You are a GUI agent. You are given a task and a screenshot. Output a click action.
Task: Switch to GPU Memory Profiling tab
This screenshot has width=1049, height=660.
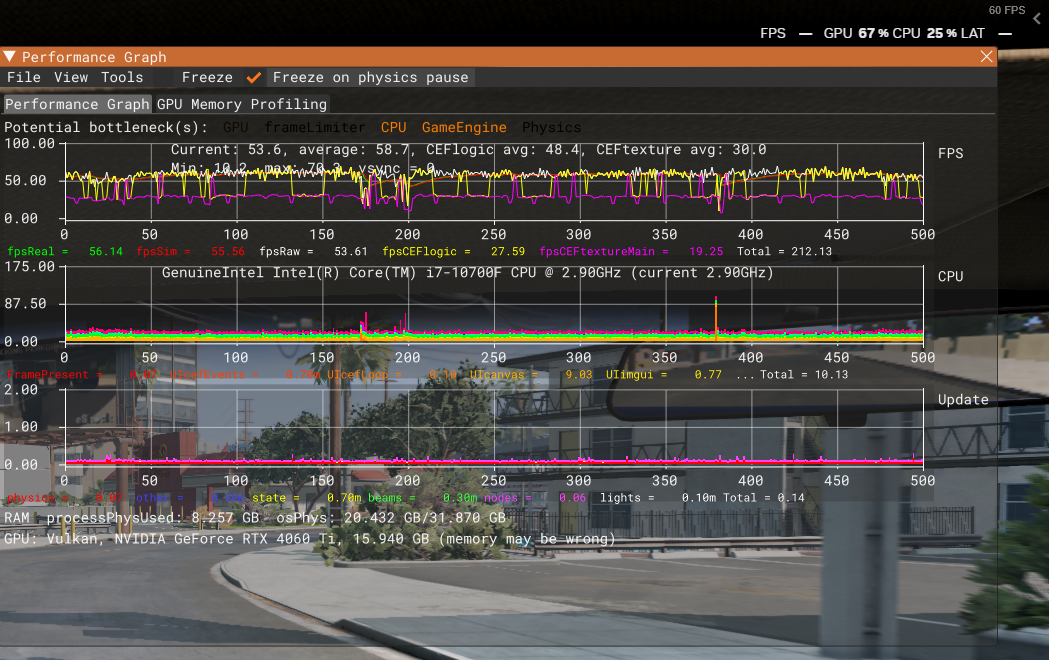tap(242, 104)
